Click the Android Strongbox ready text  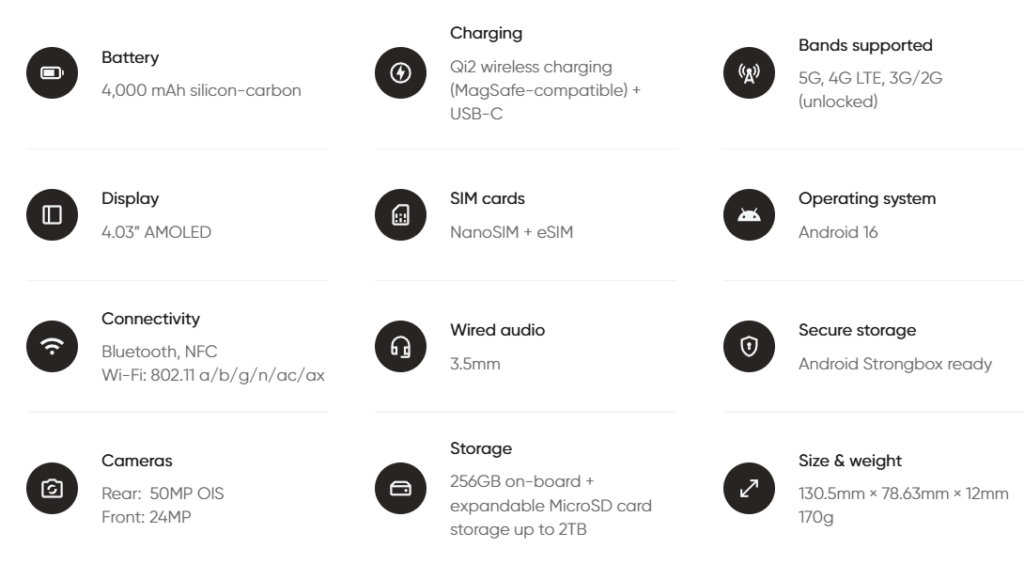click(895, 364)
